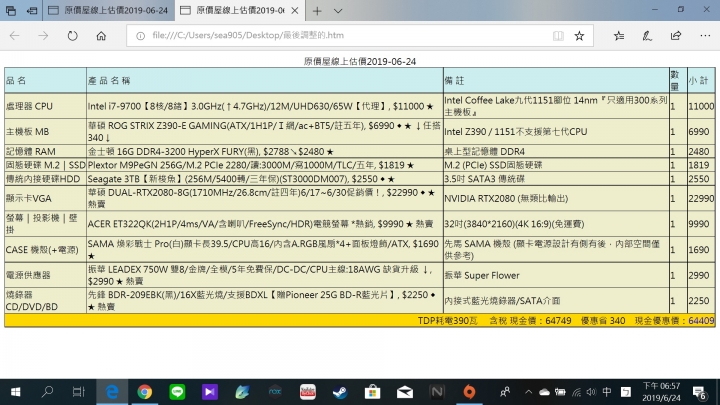Refresh the current page
Screen dimensions: 720x405
pos(73,36)
